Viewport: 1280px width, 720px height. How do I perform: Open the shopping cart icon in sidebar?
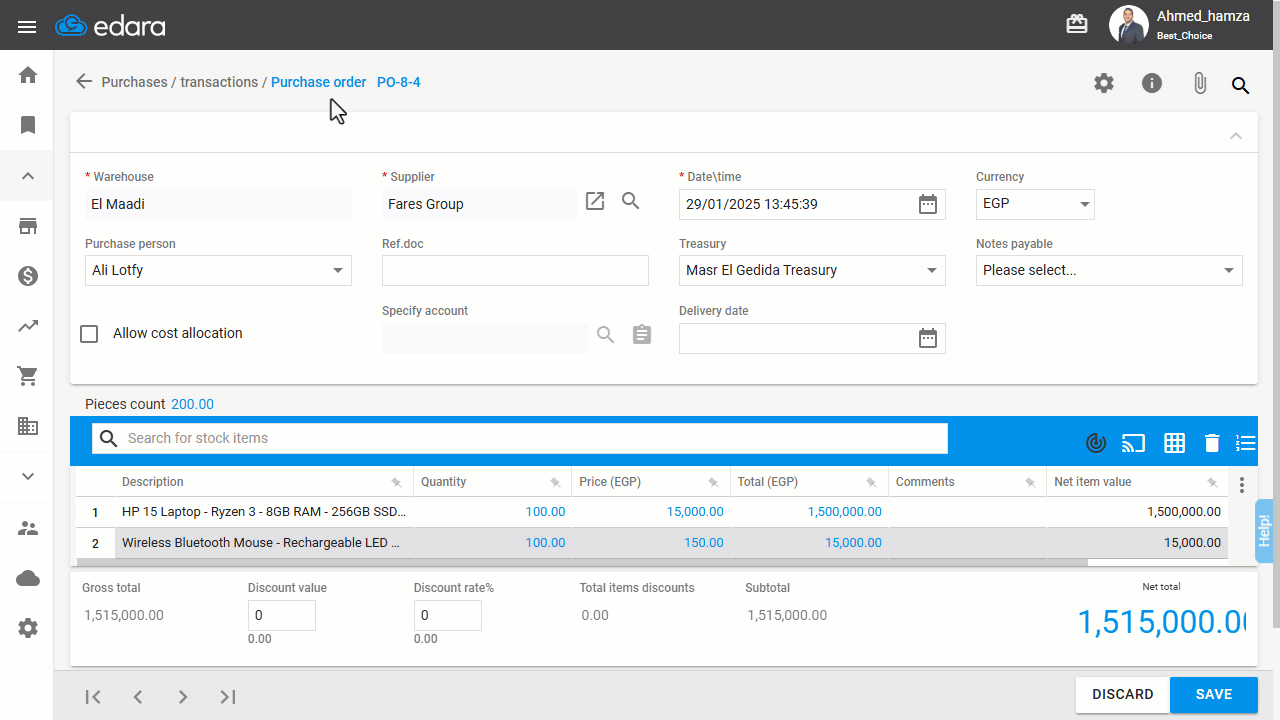click(28, 376)
